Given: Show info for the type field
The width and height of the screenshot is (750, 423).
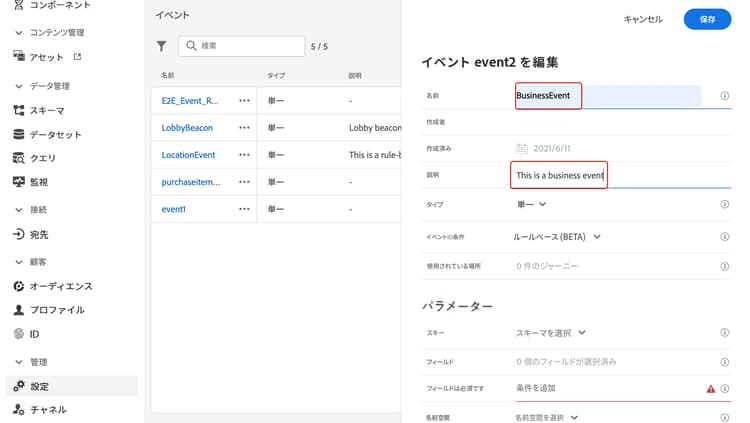Looking at the screenshot, I should [x=725, y=204].
